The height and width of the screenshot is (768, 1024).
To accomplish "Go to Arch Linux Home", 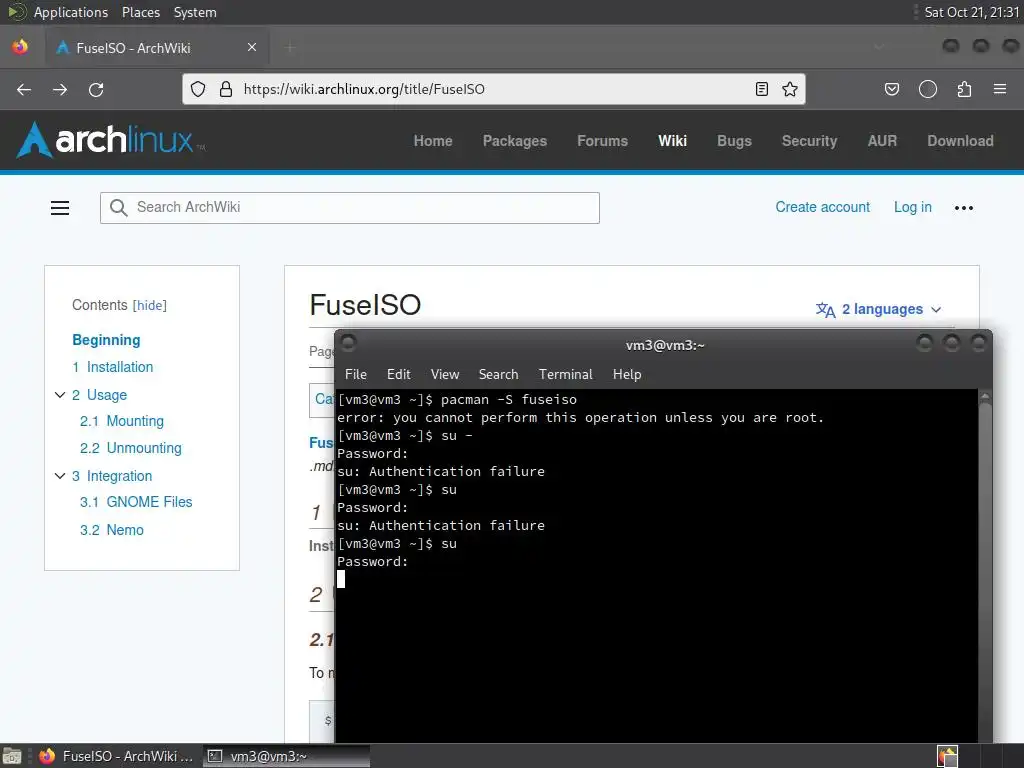I will click(x=432, y=141).
